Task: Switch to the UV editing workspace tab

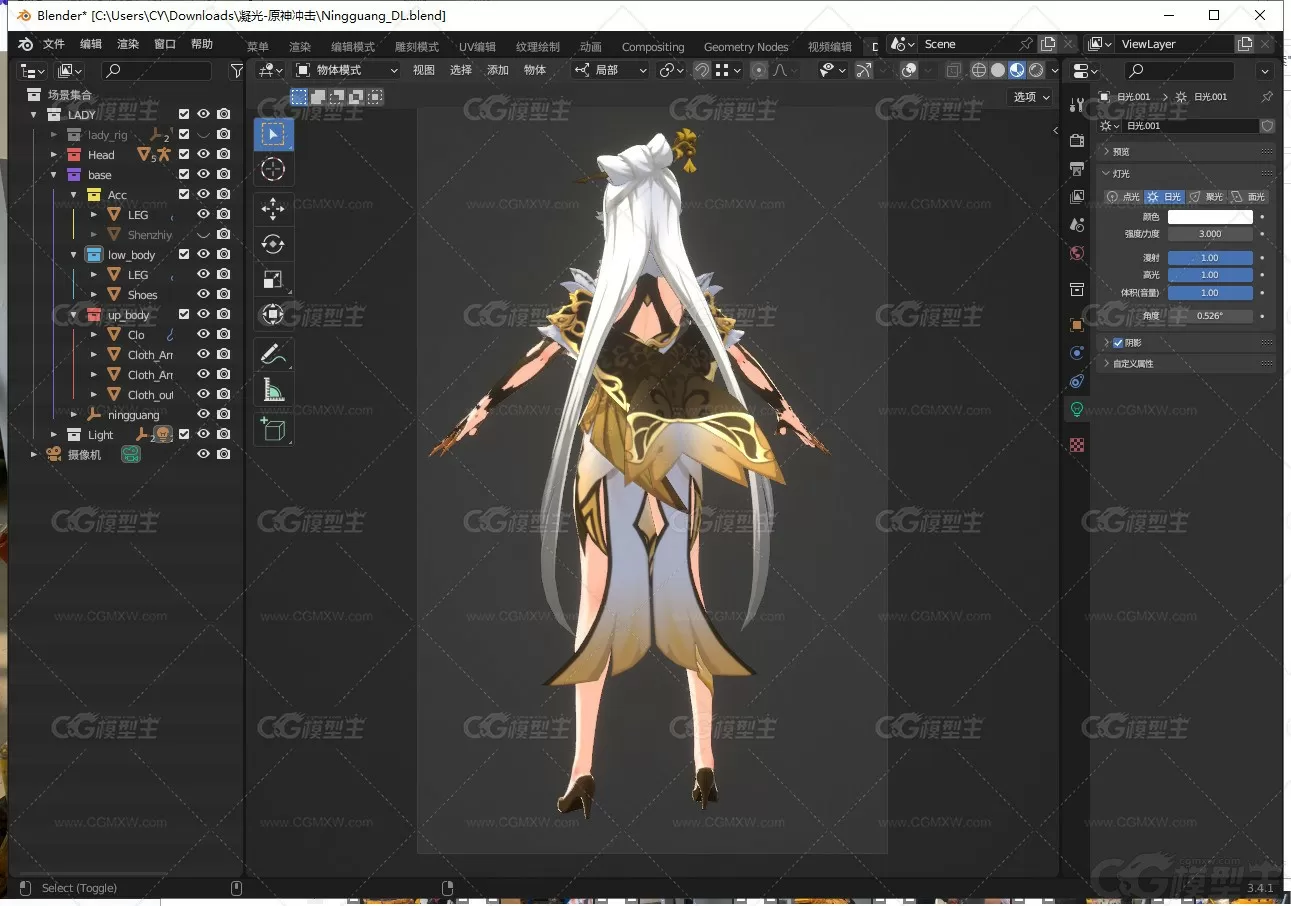Action: [x=477, y=47]
